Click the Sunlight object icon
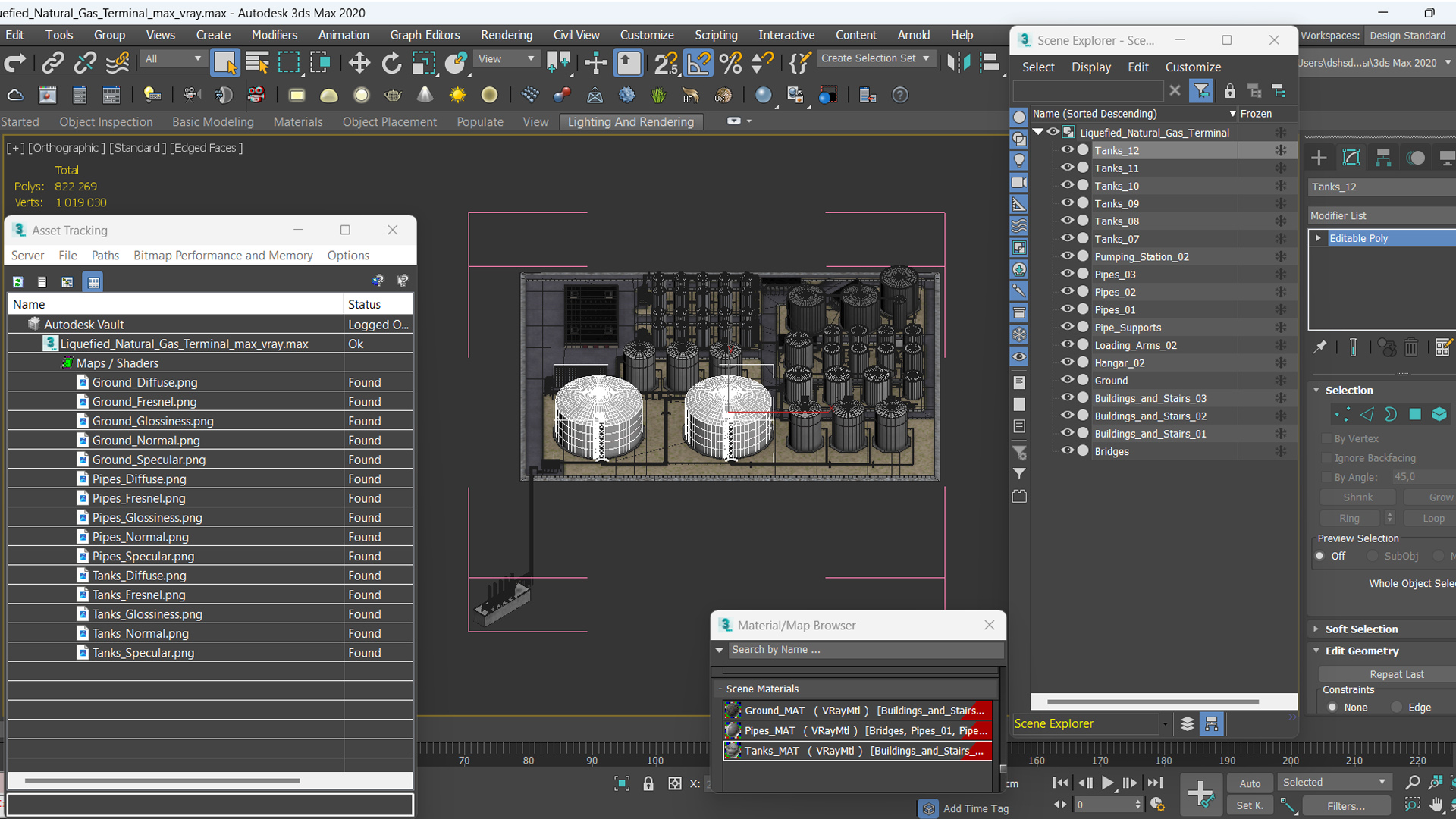The width and height of the screenshot is (1456, 819). click(457, 96)
